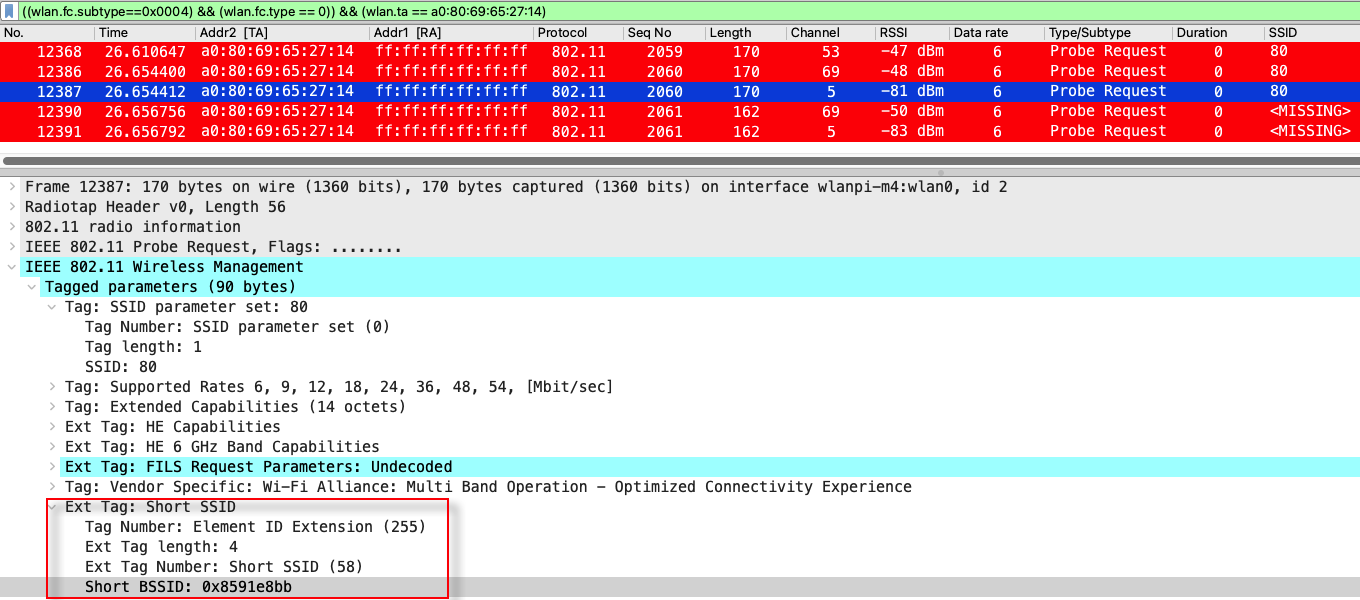Viewport: 1360px width, 600px height.
Task: Click the Type/Subtype column header
Action: coord(1089,33)
